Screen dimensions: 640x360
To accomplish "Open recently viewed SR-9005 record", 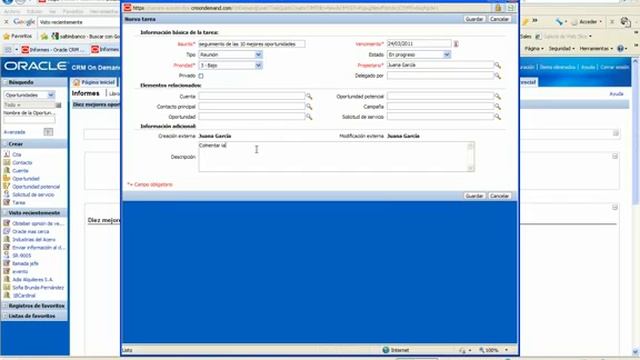I will [22, 256].
